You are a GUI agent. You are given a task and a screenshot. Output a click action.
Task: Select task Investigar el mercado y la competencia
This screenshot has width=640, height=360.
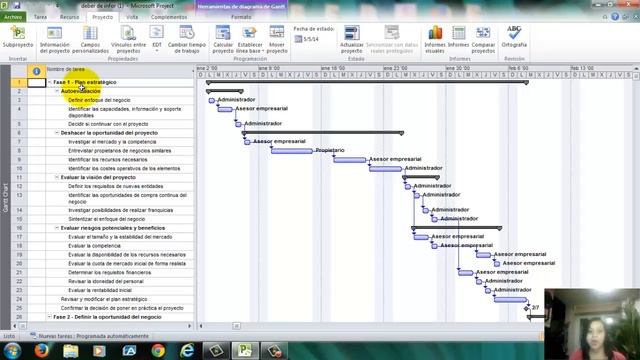(x=112, y=142)
